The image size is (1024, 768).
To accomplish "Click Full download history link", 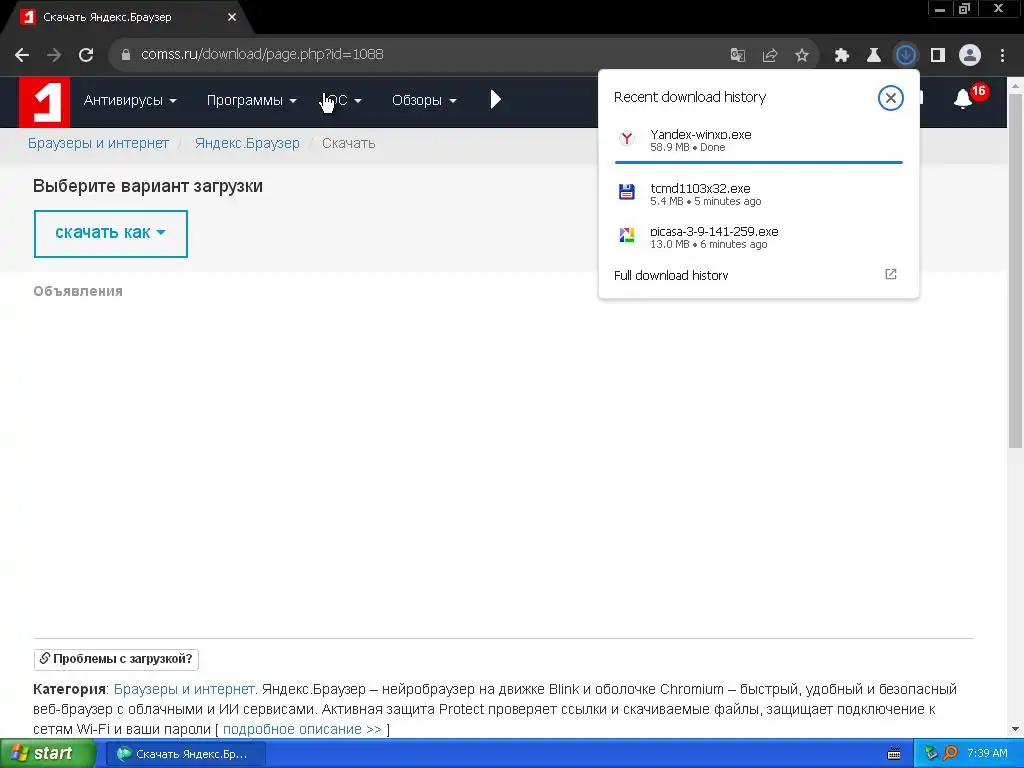I will coord(671,275).
